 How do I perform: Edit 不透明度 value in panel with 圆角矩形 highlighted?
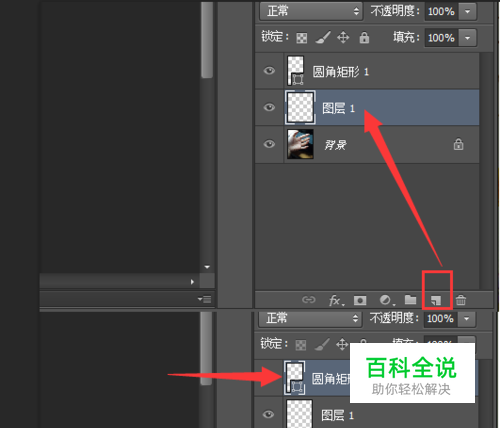[440, 318]
